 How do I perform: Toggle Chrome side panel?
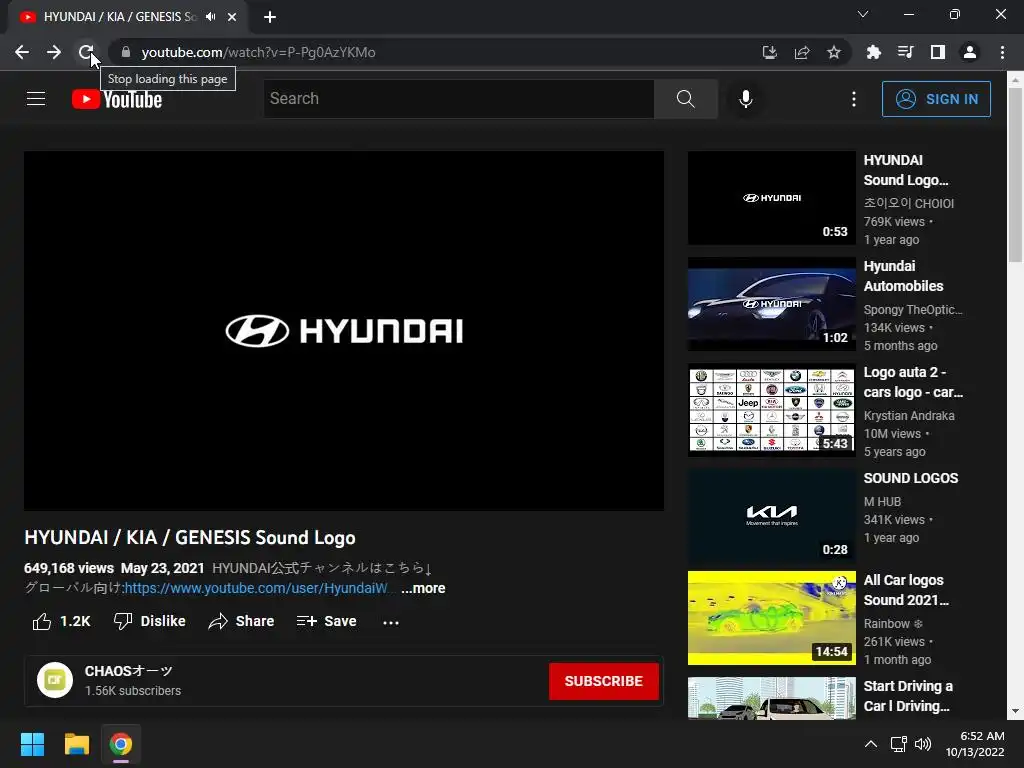pyautogui.click(x=937, y=52)
